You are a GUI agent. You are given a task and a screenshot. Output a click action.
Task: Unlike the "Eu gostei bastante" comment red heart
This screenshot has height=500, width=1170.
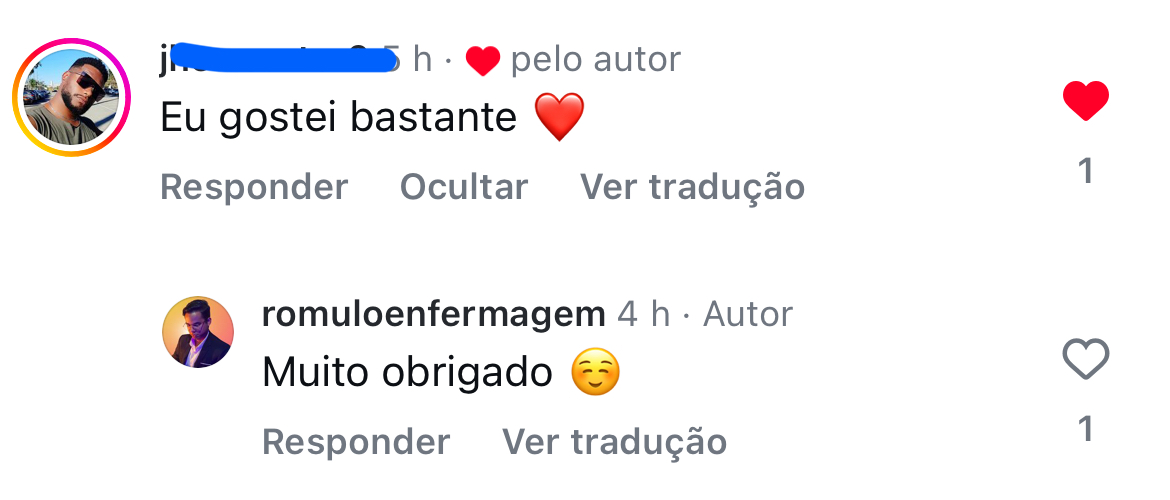[1086, 101]
